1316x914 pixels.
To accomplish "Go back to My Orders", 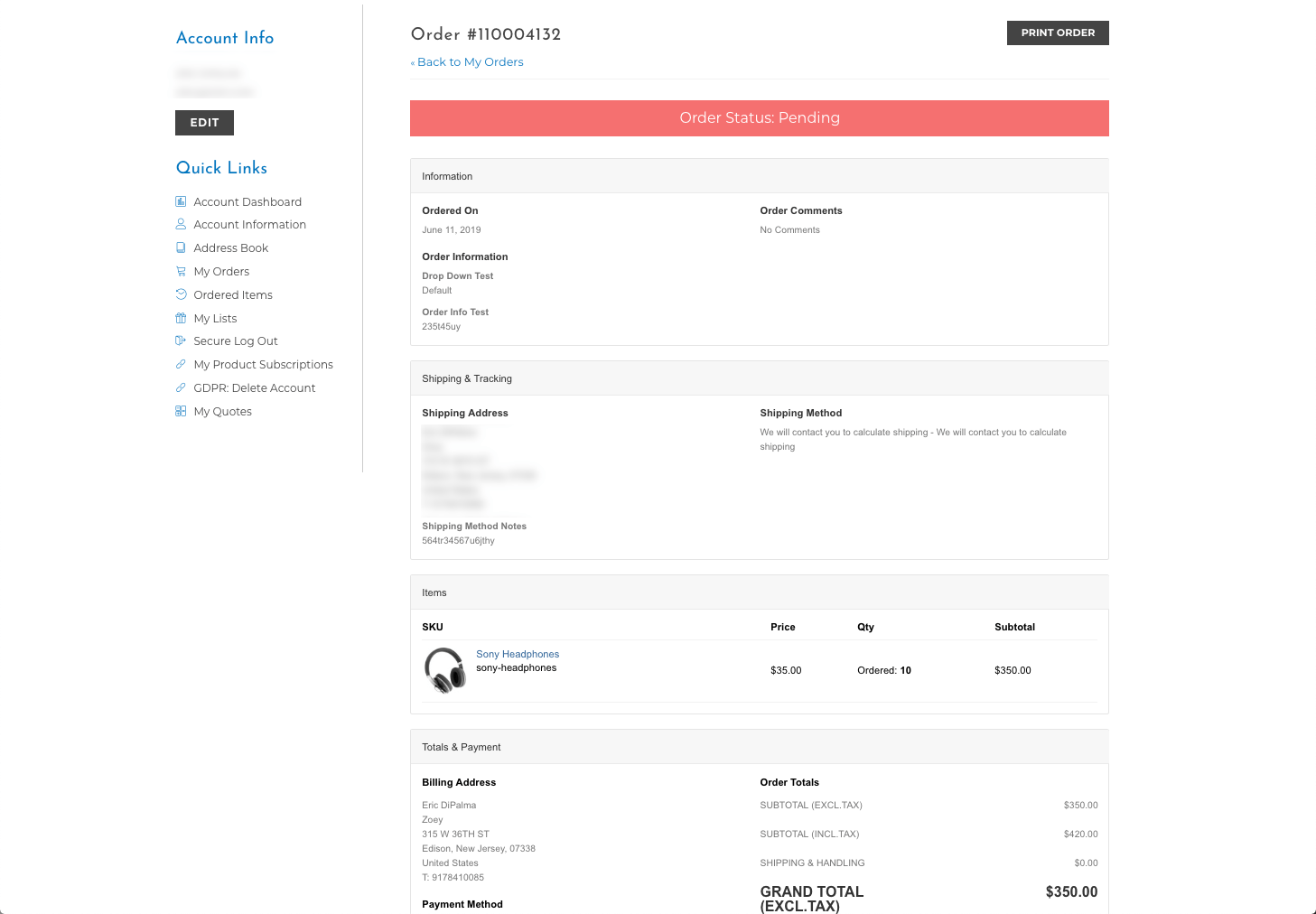I will 467,61.
